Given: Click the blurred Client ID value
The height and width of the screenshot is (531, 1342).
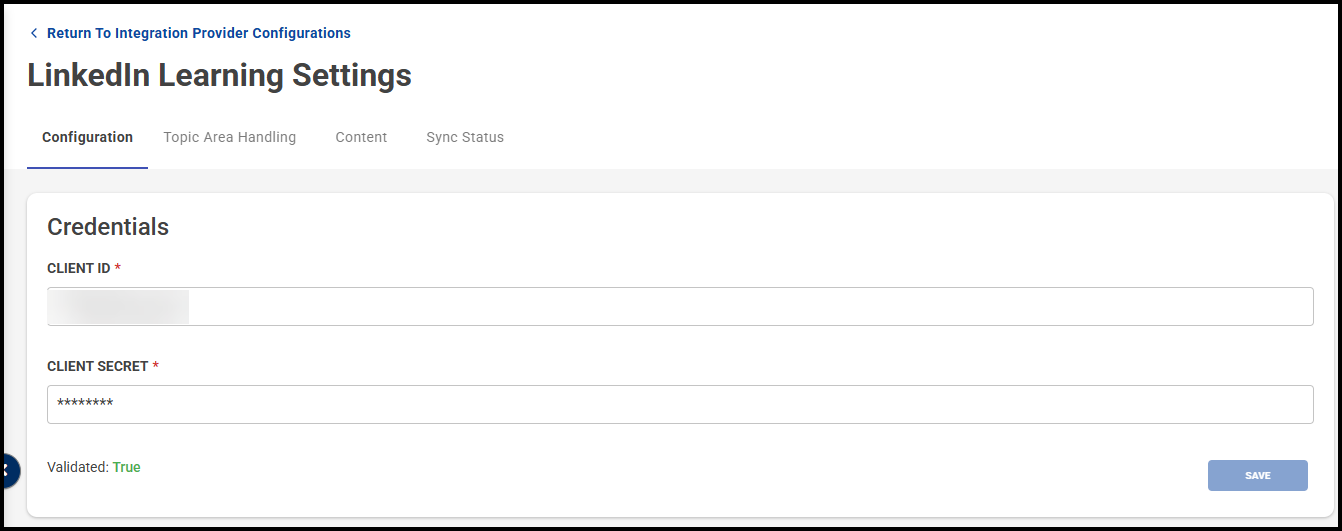Looking at the screenshot, I should tap(120, 306).
